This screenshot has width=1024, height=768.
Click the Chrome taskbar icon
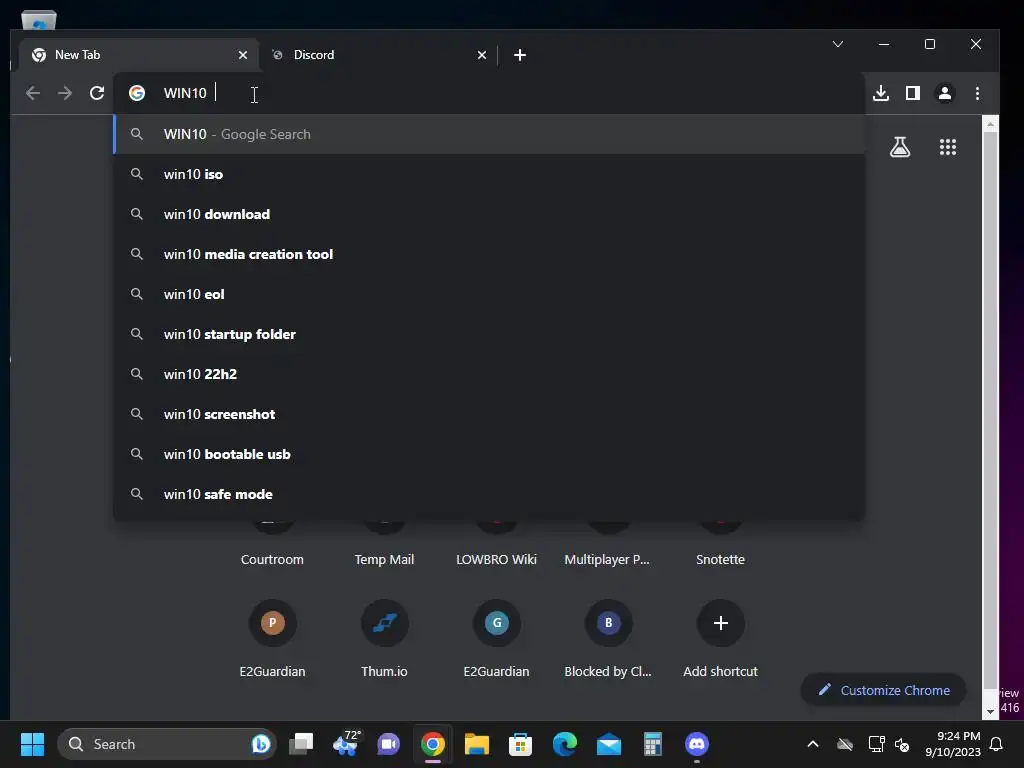pyautogui.click(x=432, y=744)
